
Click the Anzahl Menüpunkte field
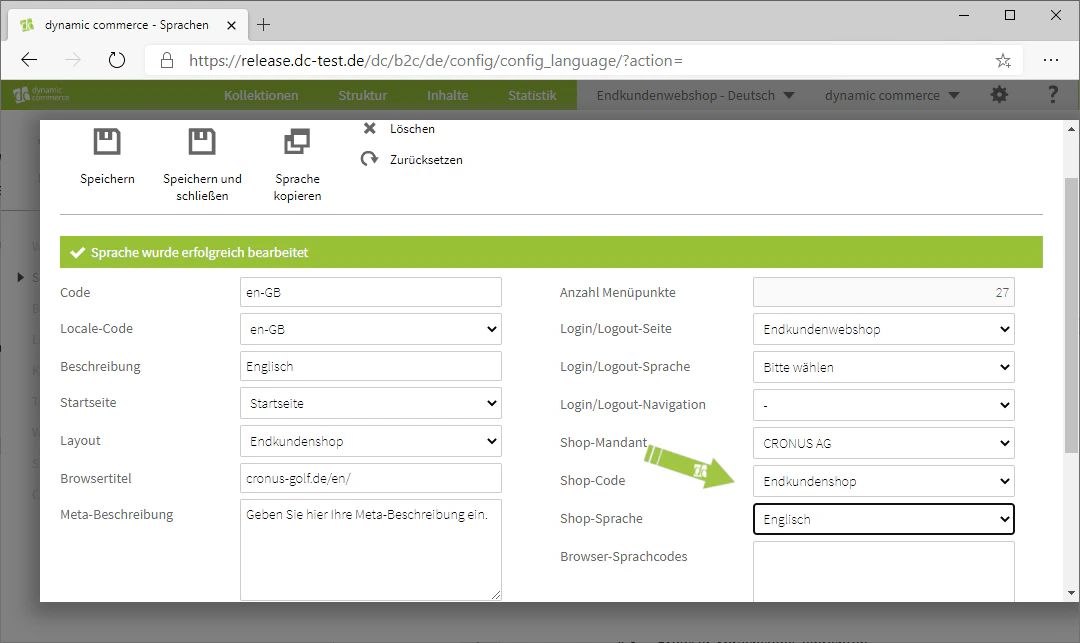click(x=884, y=292)
